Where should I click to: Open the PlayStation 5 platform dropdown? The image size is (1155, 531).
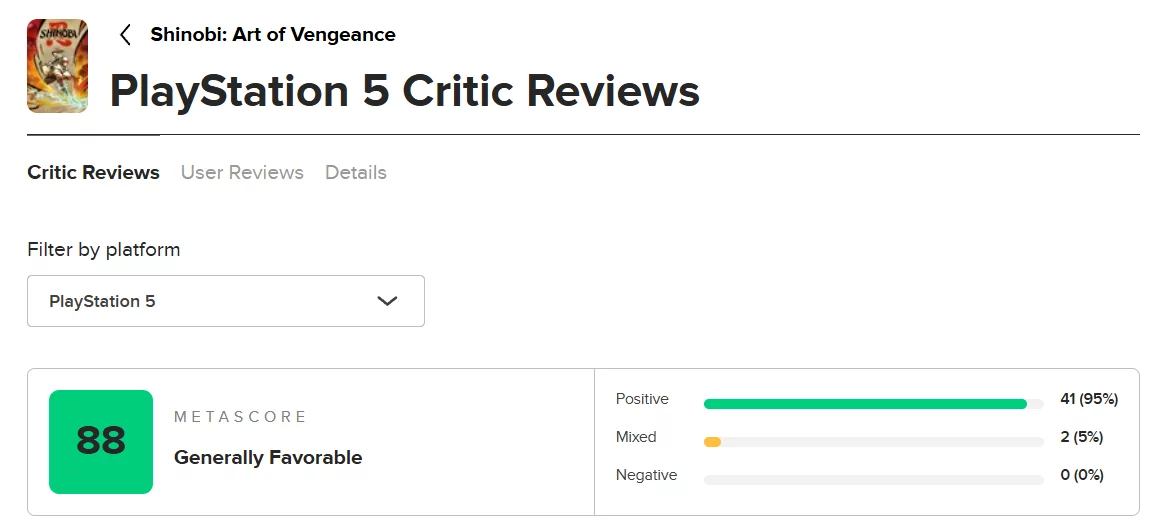pyautogui.click(x=225, y=301)
